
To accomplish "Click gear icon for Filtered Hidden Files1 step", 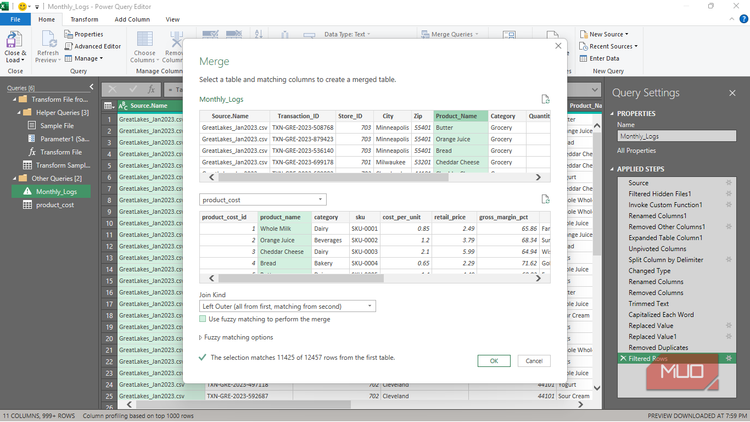I will [728, 194].
